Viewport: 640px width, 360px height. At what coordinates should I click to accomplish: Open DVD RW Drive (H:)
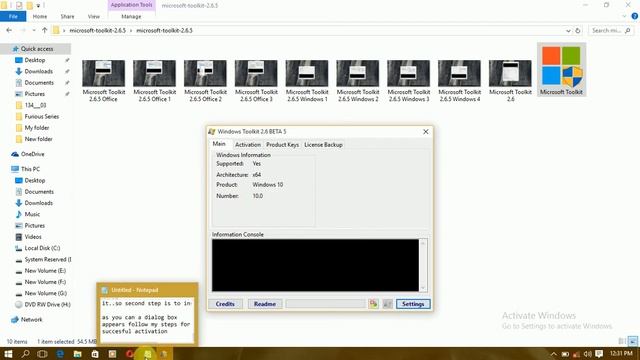click(x=47, y=304)
